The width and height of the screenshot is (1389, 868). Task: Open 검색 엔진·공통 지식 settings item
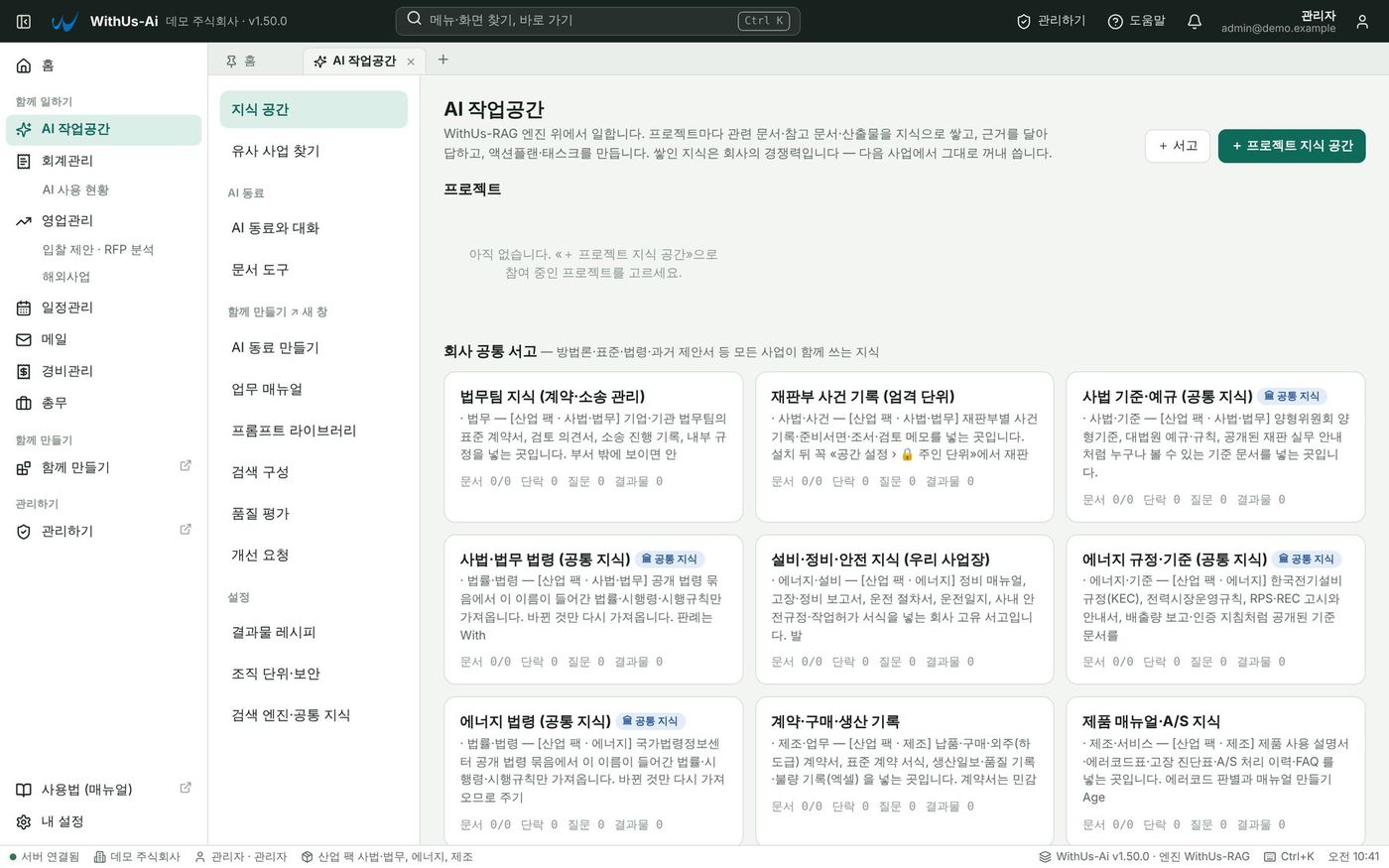point(314,715)
